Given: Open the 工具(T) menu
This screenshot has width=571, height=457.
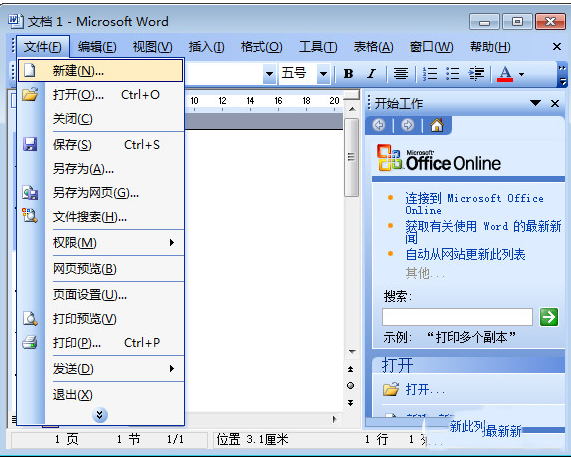Looking at the screenshot, I should tap(318, 47).
